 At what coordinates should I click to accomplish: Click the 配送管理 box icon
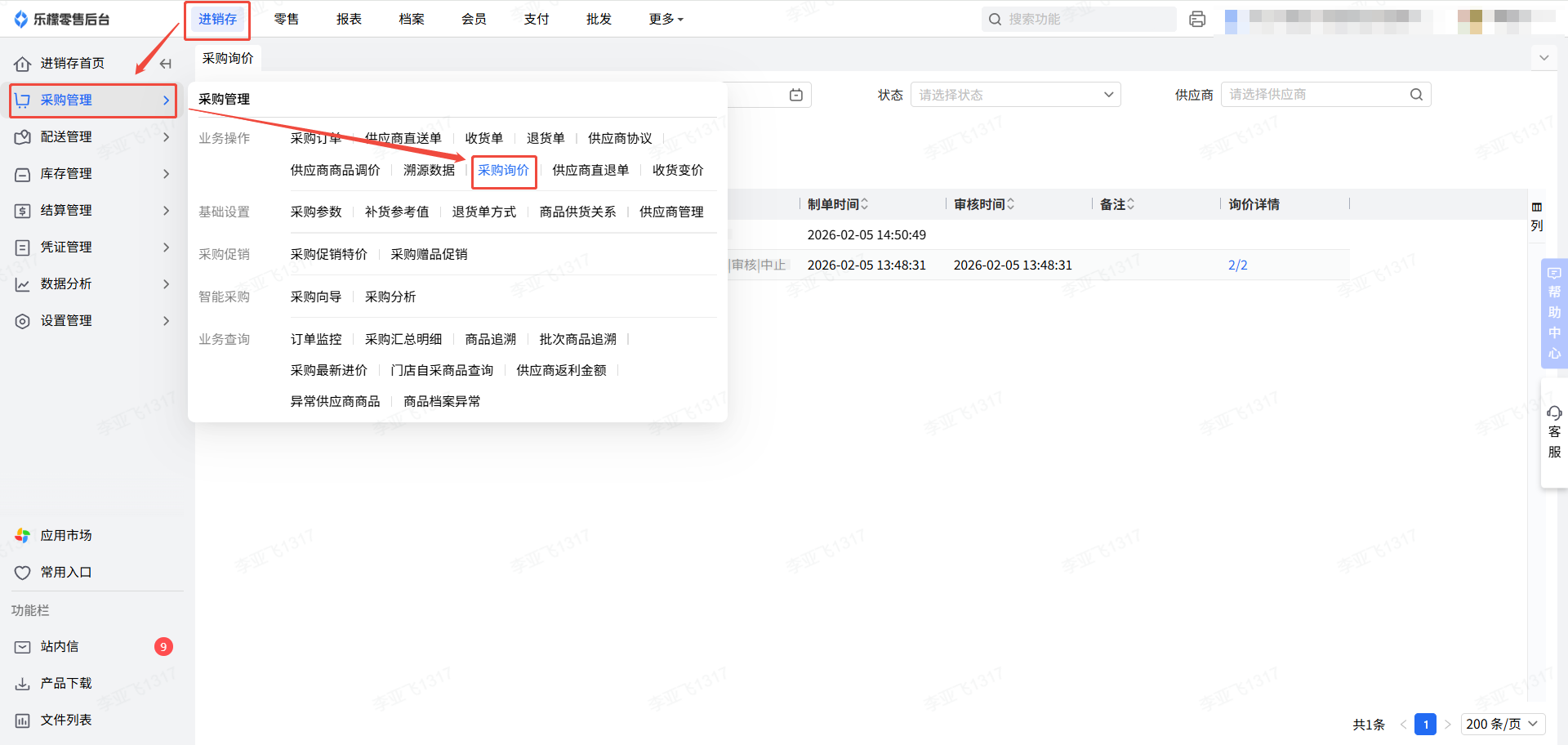(23, 137)
